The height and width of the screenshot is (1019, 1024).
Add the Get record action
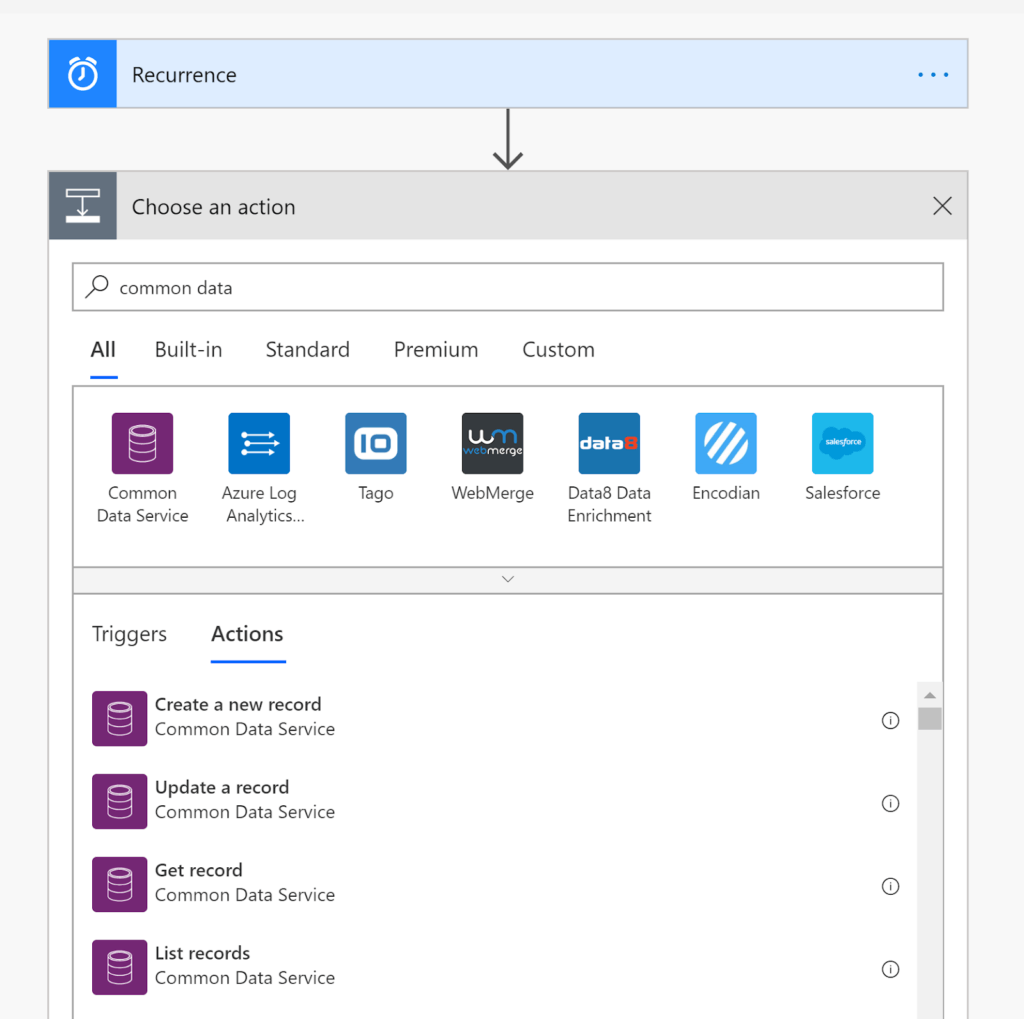point(199,870)
